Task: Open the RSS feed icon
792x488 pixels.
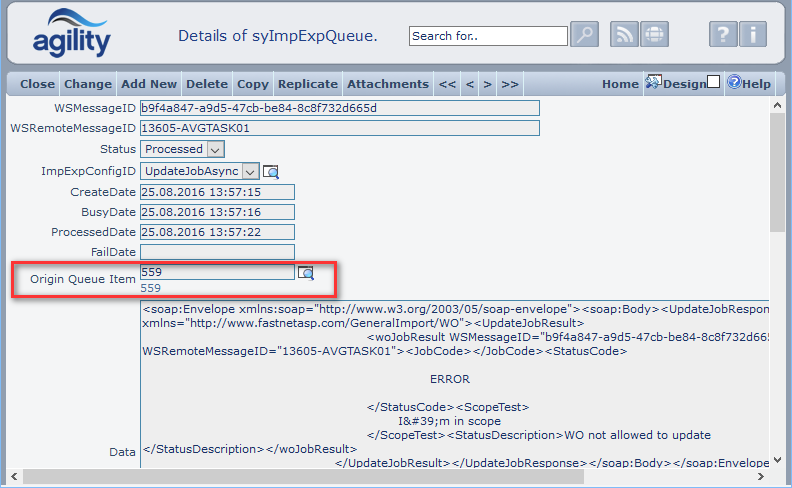Action: click(x=624, y=34)
